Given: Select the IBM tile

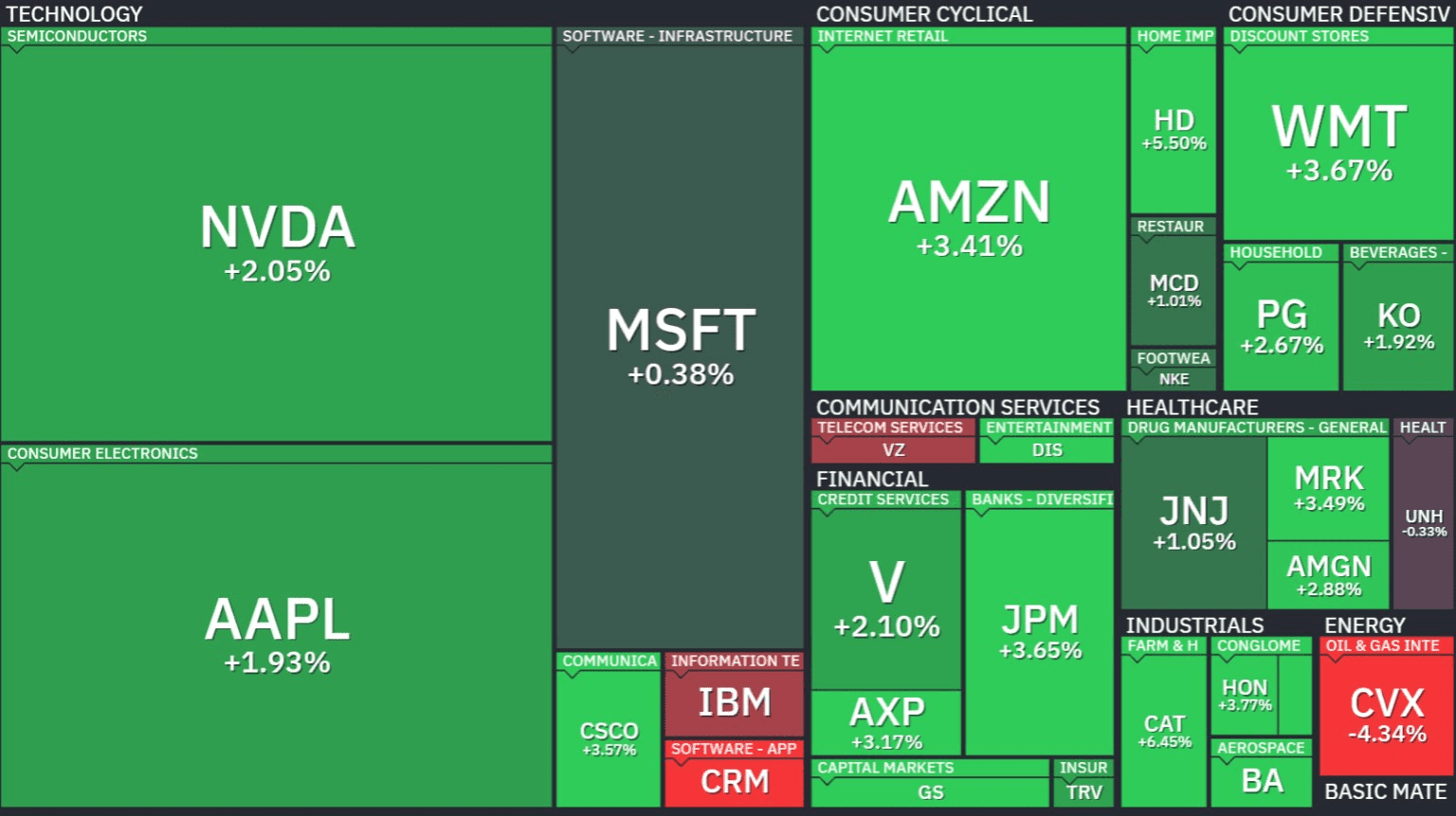Looking at the screenshot, I should pyautogui.click(x=734, y=703).
